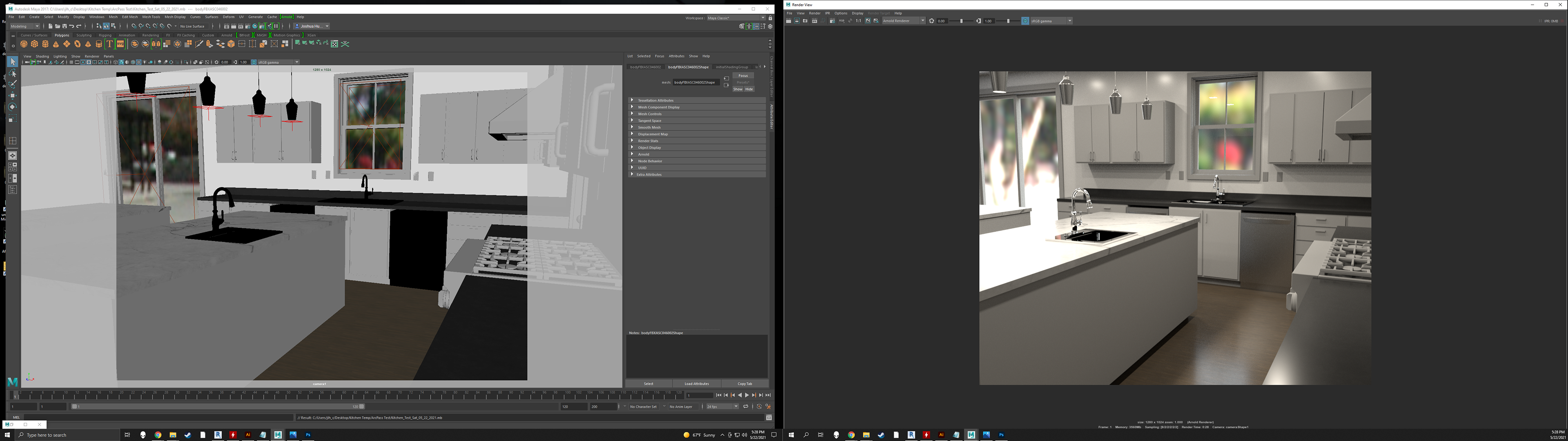Open the snapshot icon in Render View toolbar

click(x=805, y=21)
